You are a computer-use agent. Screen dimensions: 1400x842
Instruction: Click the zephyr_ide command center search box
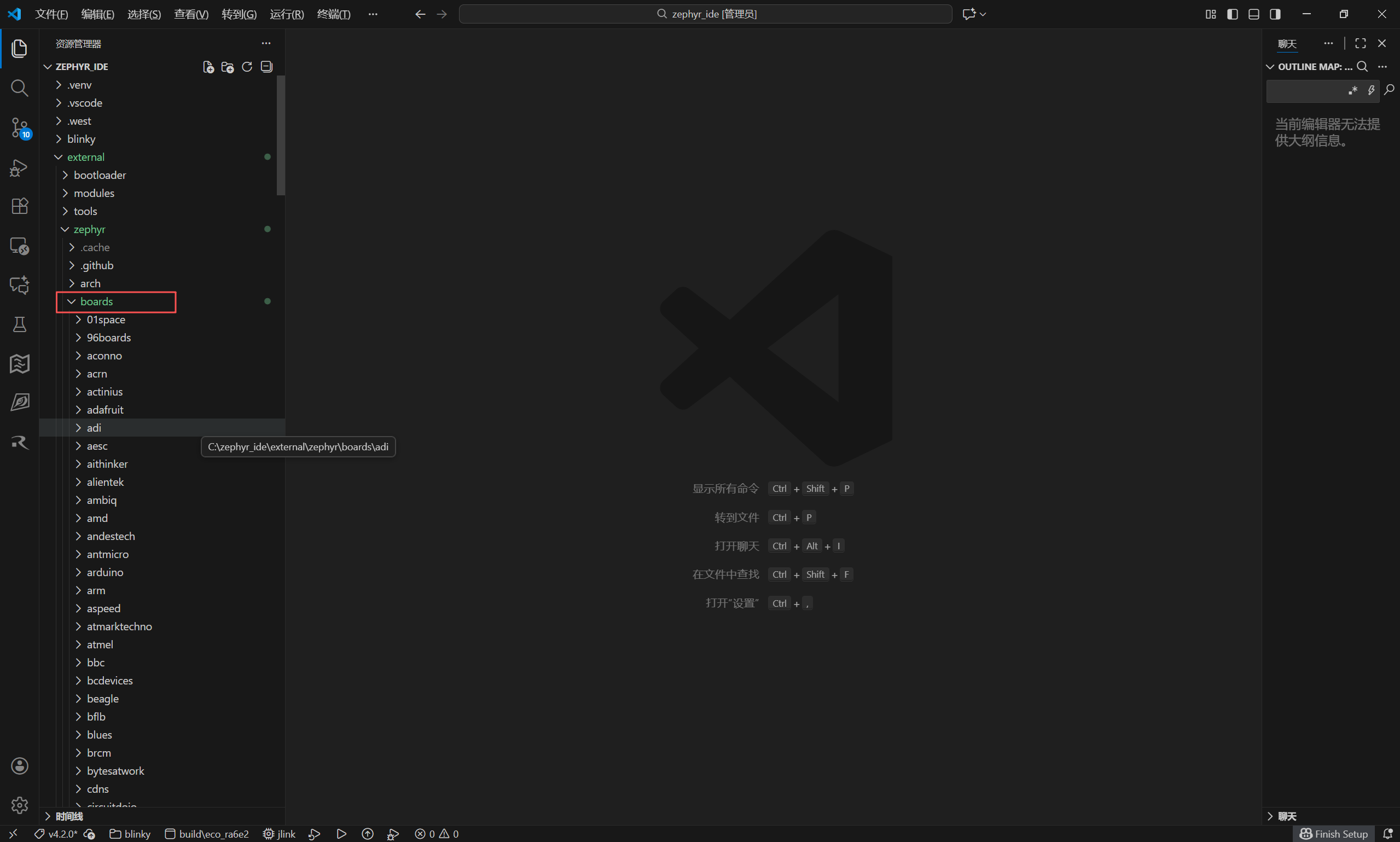(705, 14)
